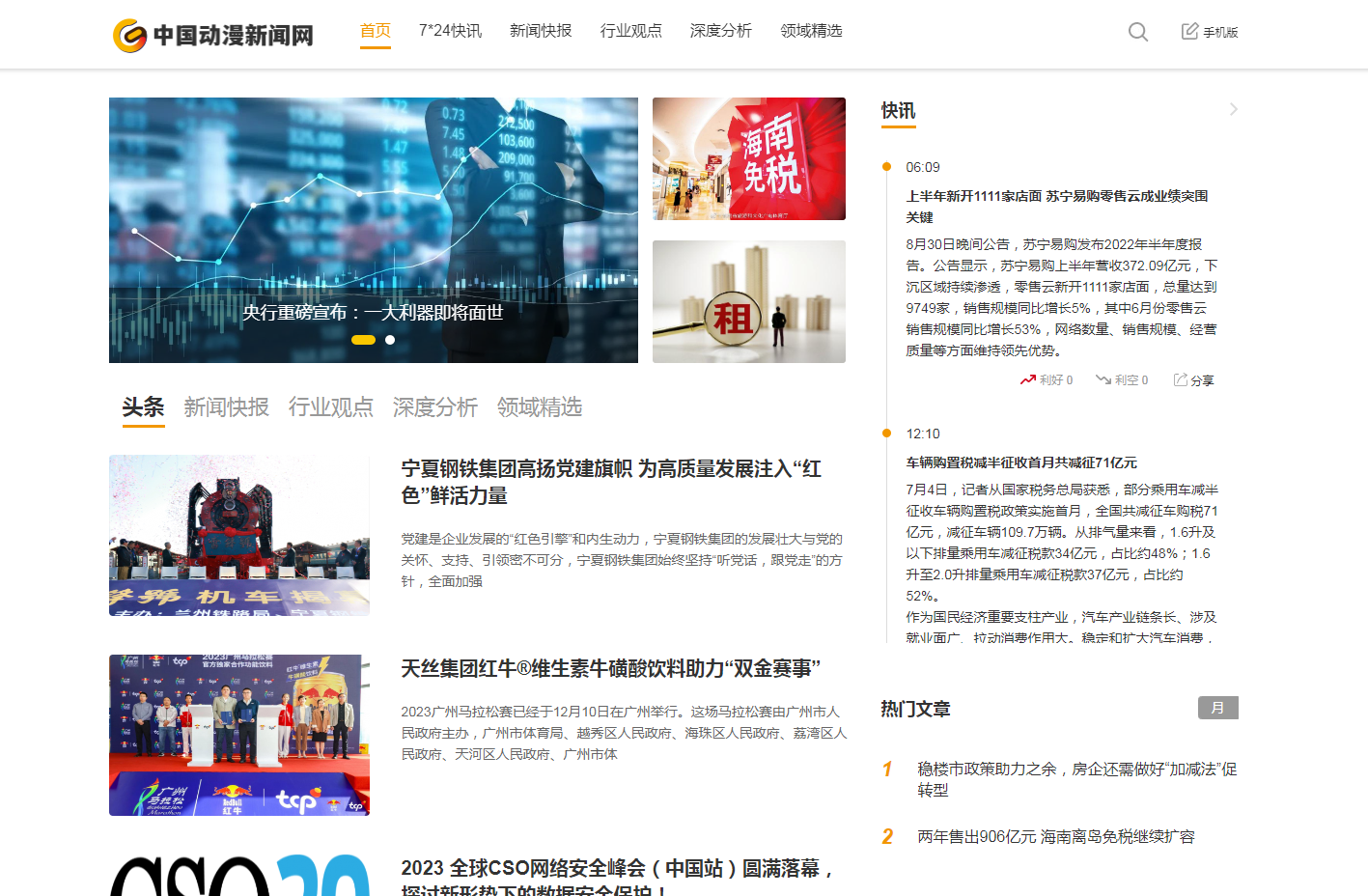Click the 中国动漫新闻网 site logo
Screen dimensions: 1368x896
coord(213,36)
